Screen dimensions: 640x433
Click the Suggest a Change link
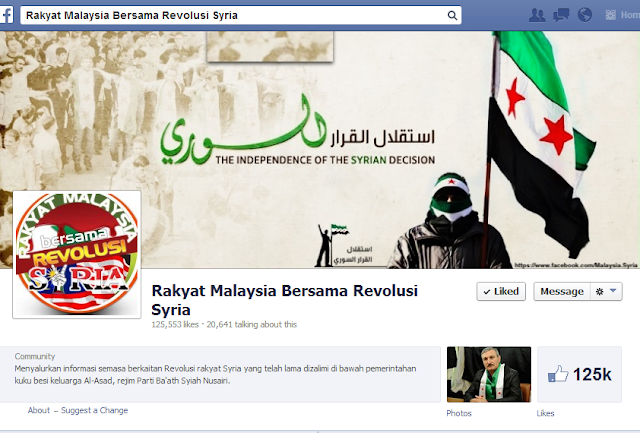pos(94,410)
